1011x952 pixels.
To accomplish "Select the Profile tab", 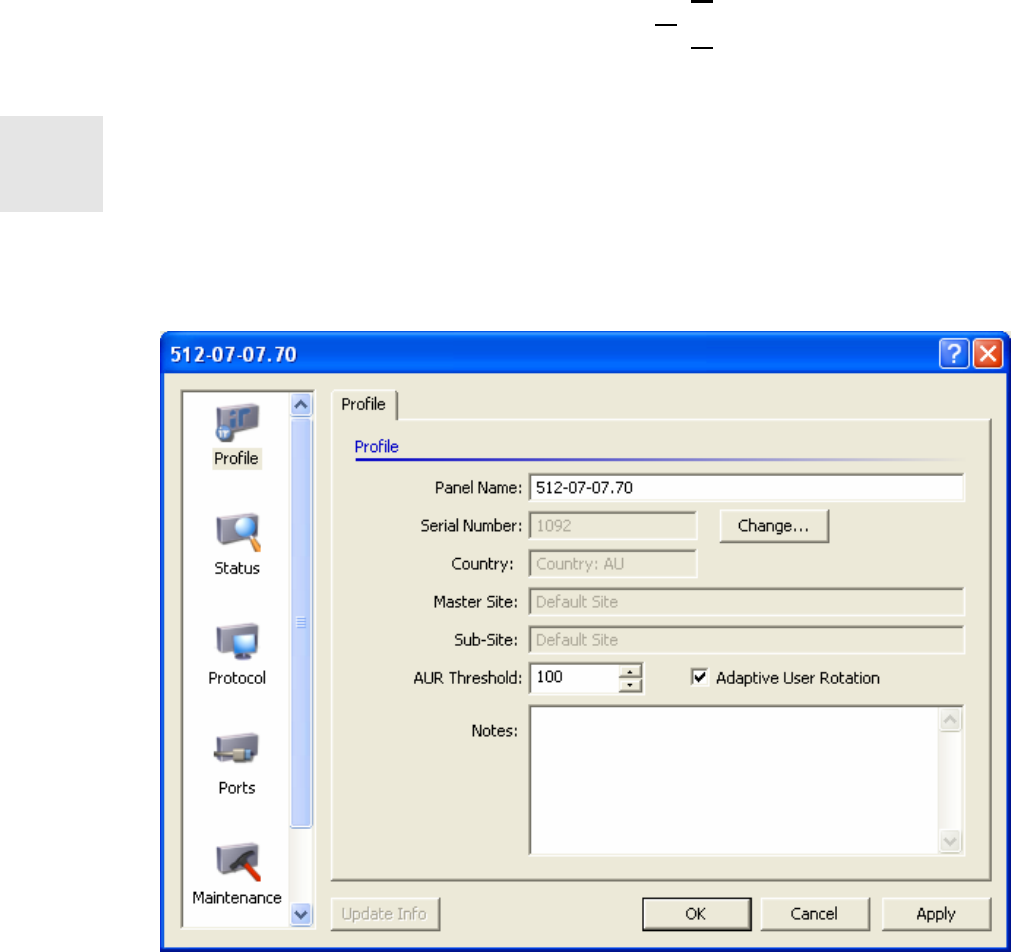I will [364, 404].
